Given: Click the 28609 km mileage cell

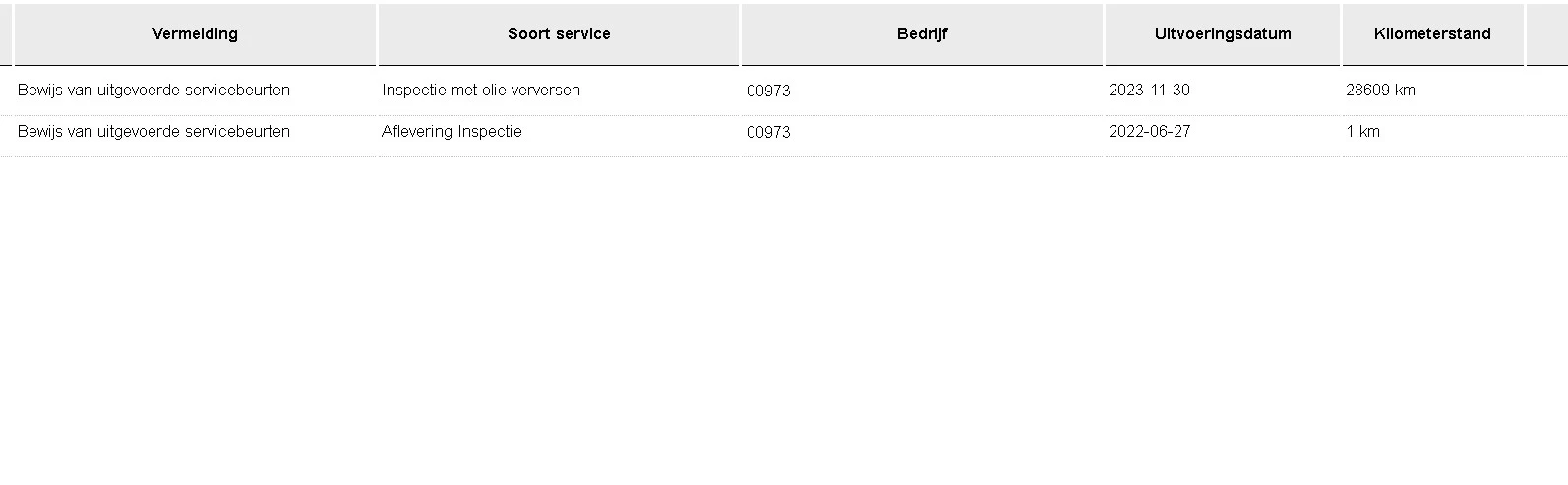Looking at the screenshot, I should coord(1380,91).
